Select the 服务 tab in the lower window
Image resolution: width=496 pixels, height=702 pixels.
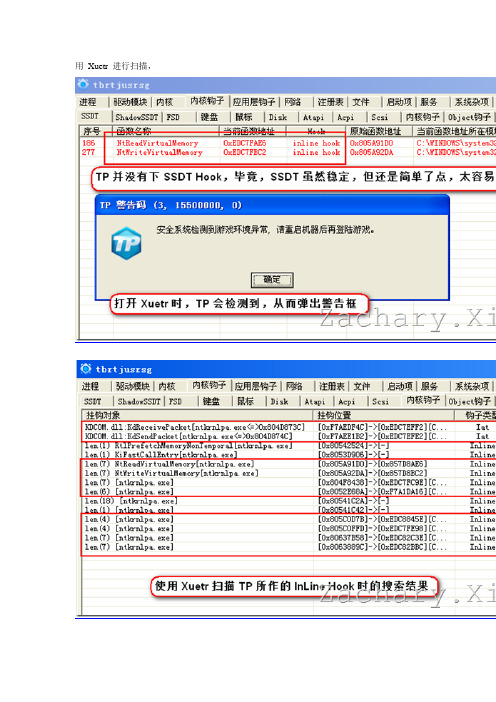pos(430,386)
